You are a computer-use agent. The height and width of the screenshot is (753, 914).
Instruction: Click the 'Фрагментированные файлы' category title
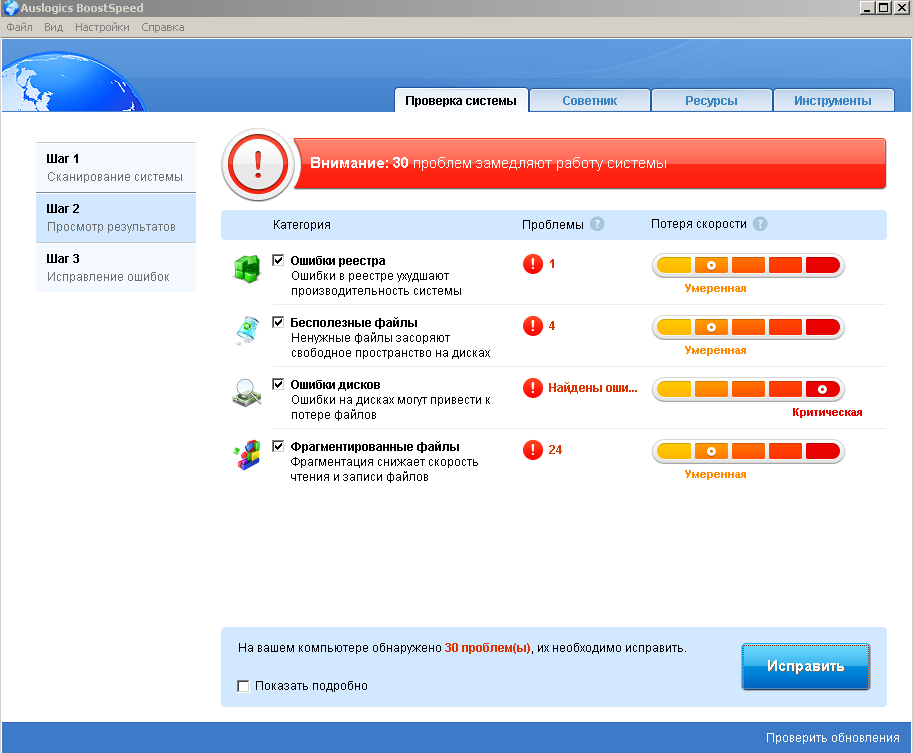(375, 446)
